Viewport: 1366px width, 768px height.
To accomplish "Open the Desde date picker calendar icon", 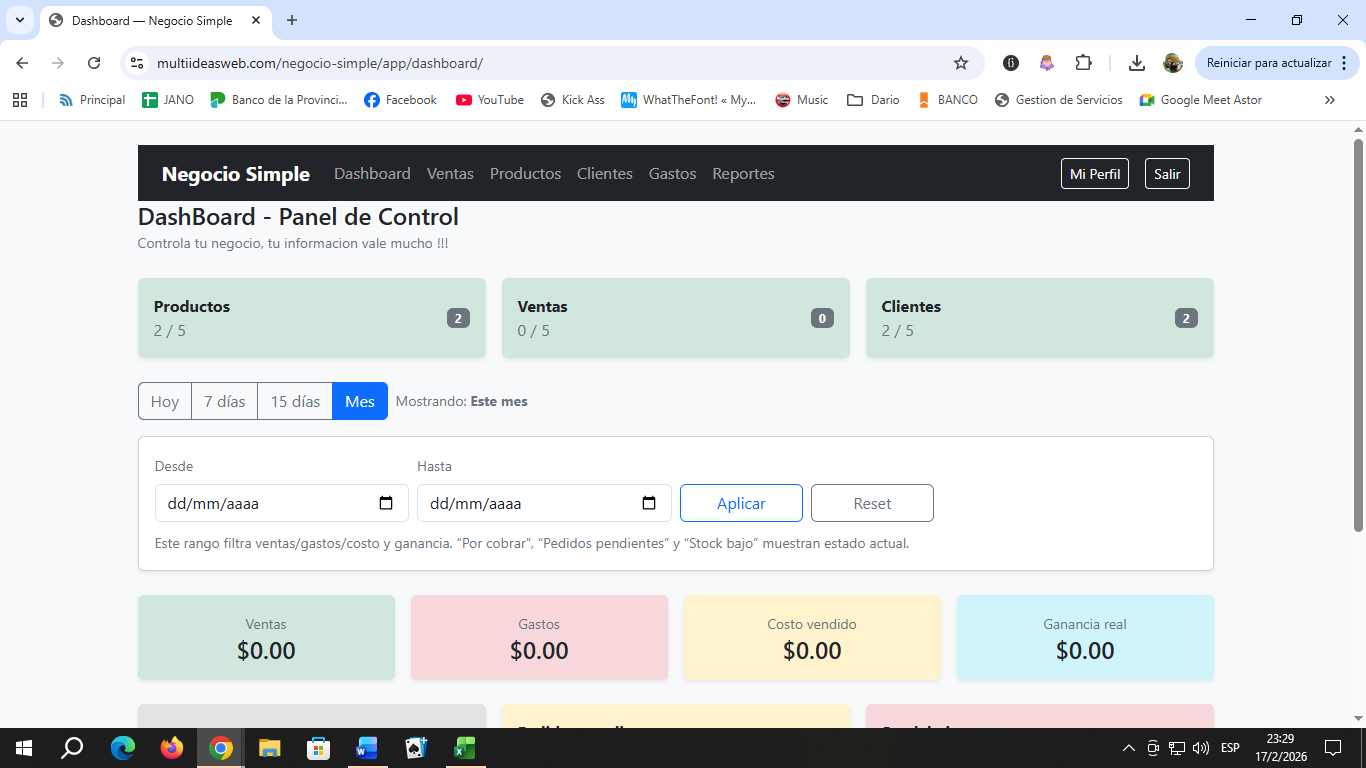I will click(x=387, y=503).
